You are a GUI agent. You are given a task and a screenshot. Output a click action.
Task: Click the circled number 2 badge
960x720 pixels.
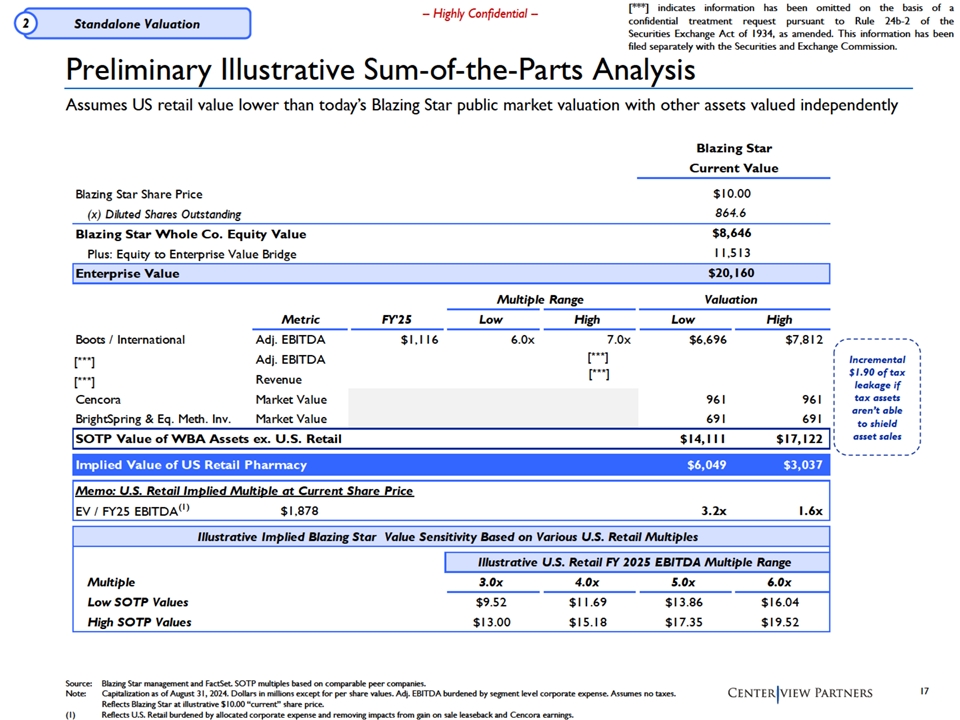26,24
